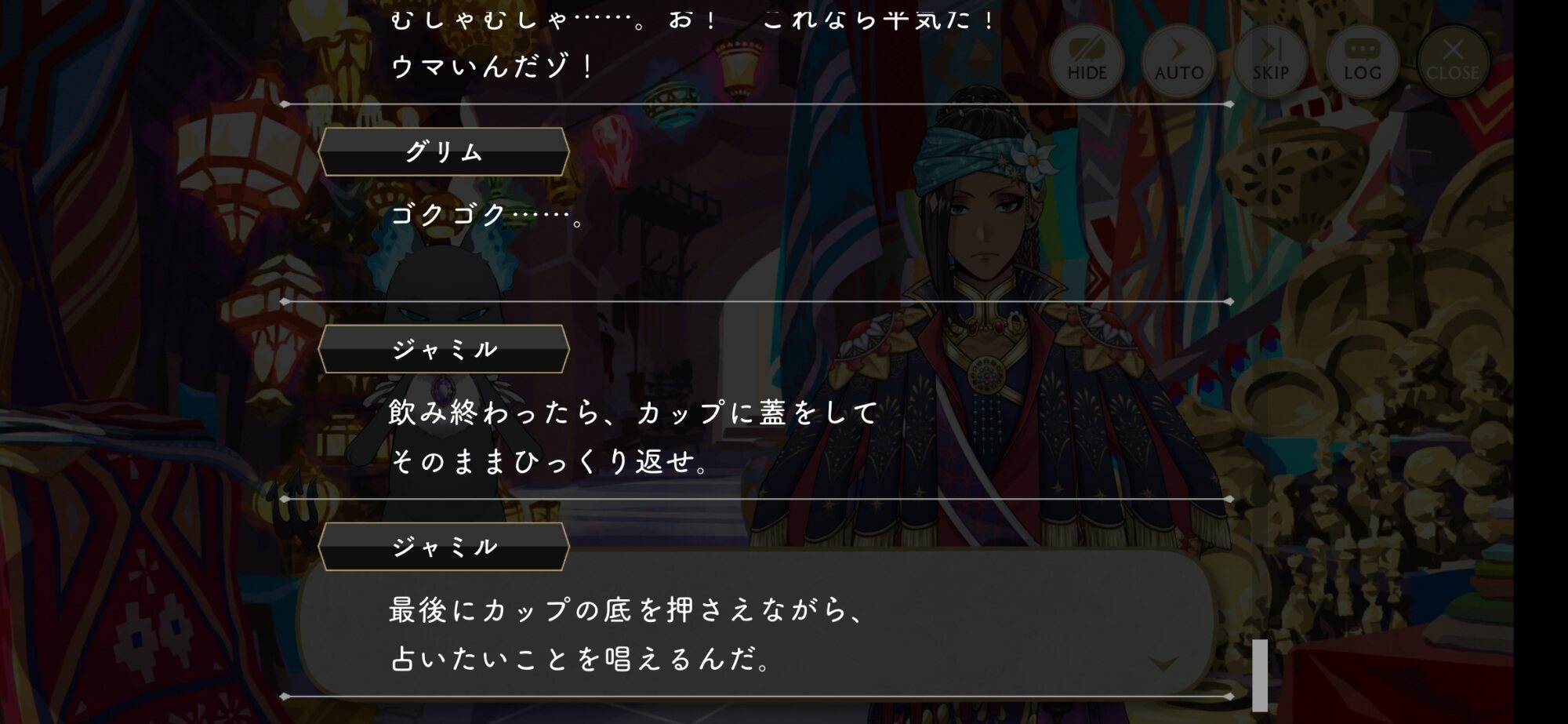This screenshot has width=1568, height=724.
Task: Tap the 最後にカップの底 dialogue entry
Action: [x=627, y=634]
